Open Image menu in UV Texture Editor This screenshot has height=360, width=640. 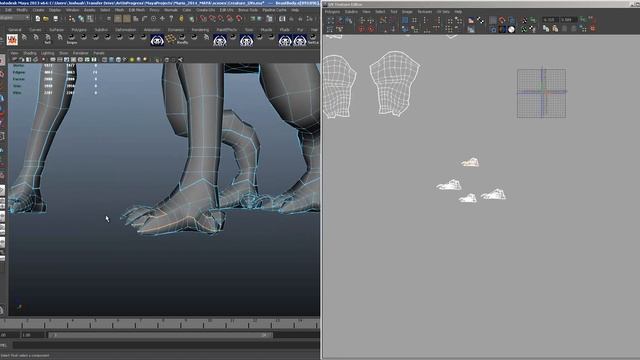click(x=407, y=12)
